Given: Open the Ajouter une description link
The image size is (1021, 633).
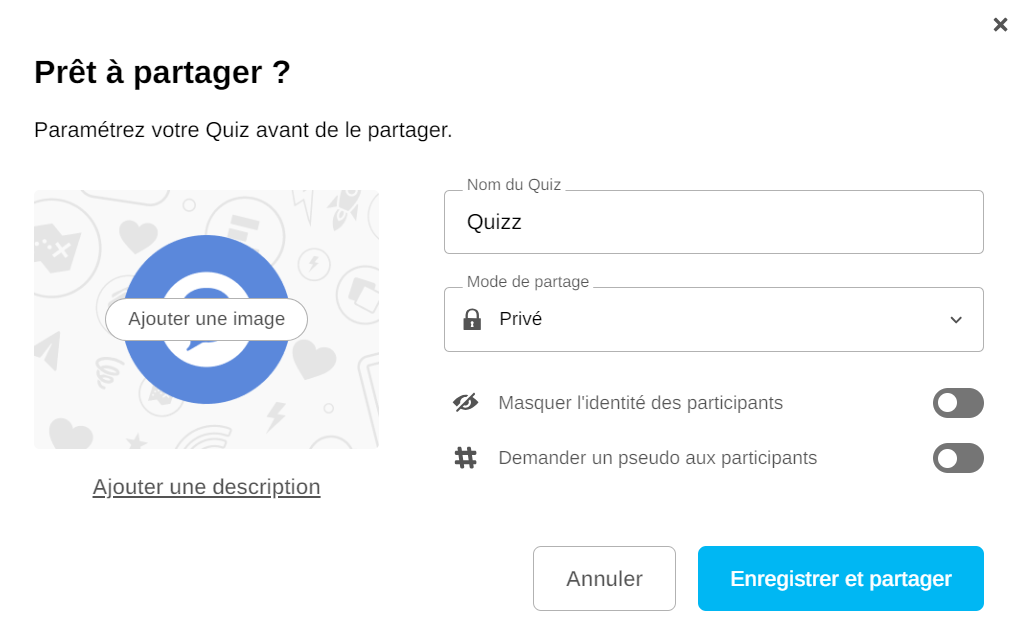Looking at the screenshot, I should [x=206, y=487].
